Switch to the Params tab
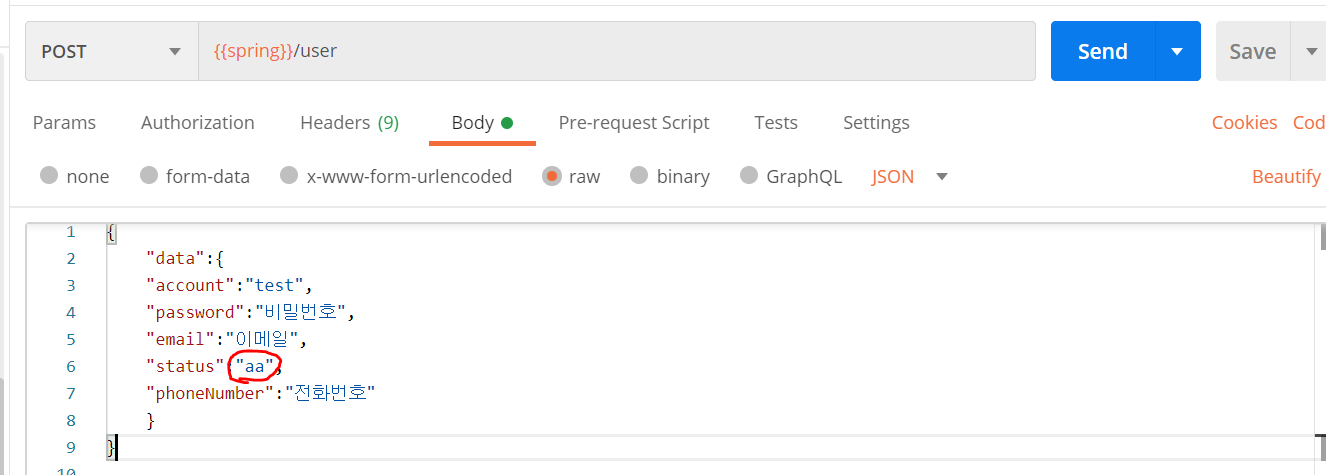Screen dimensions: 1326x475 64,123
